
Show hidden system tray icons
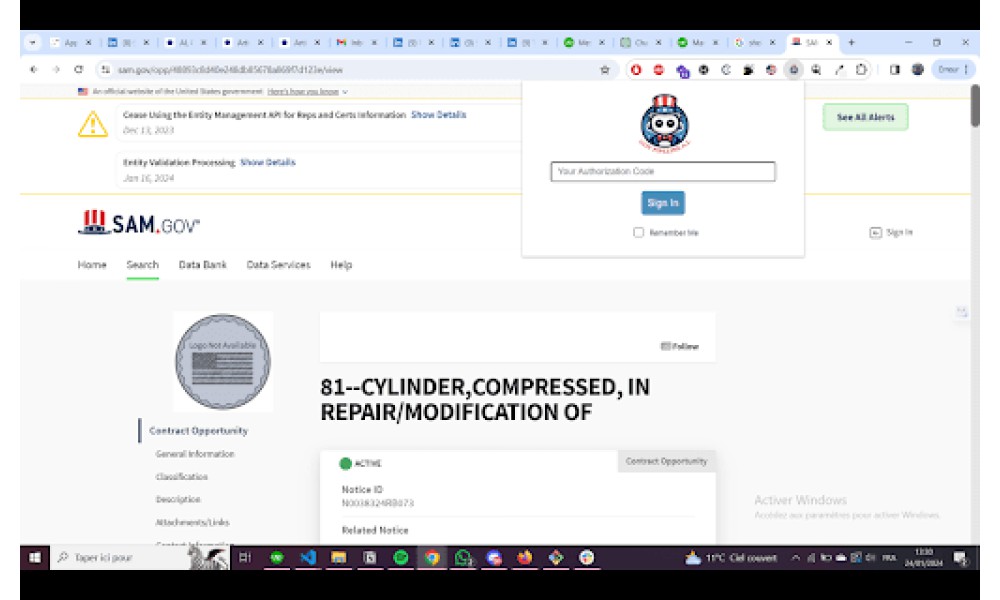(795, 558)
